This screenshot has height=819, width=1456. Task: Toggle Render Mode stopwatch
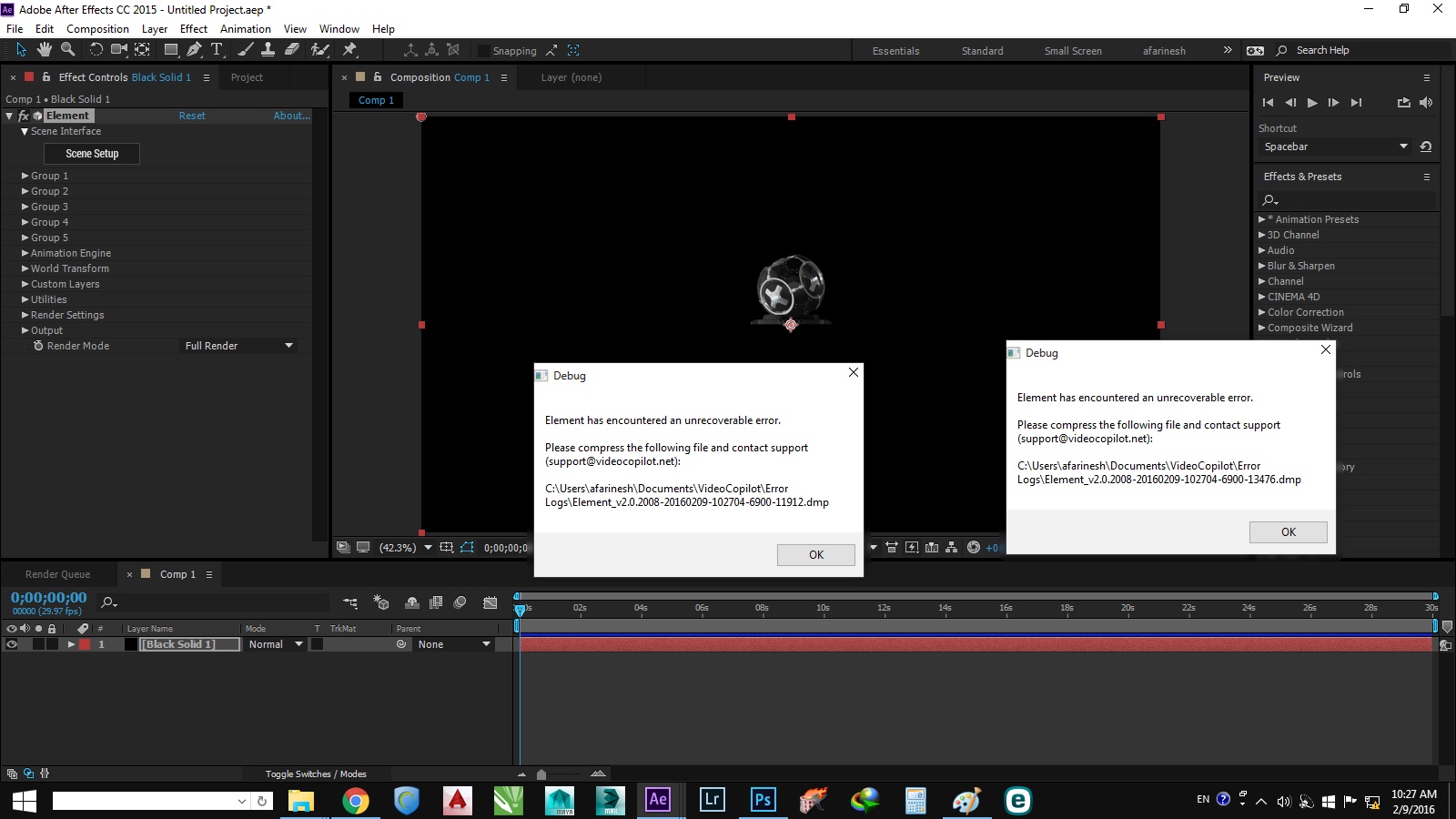[x=38, y=346]
